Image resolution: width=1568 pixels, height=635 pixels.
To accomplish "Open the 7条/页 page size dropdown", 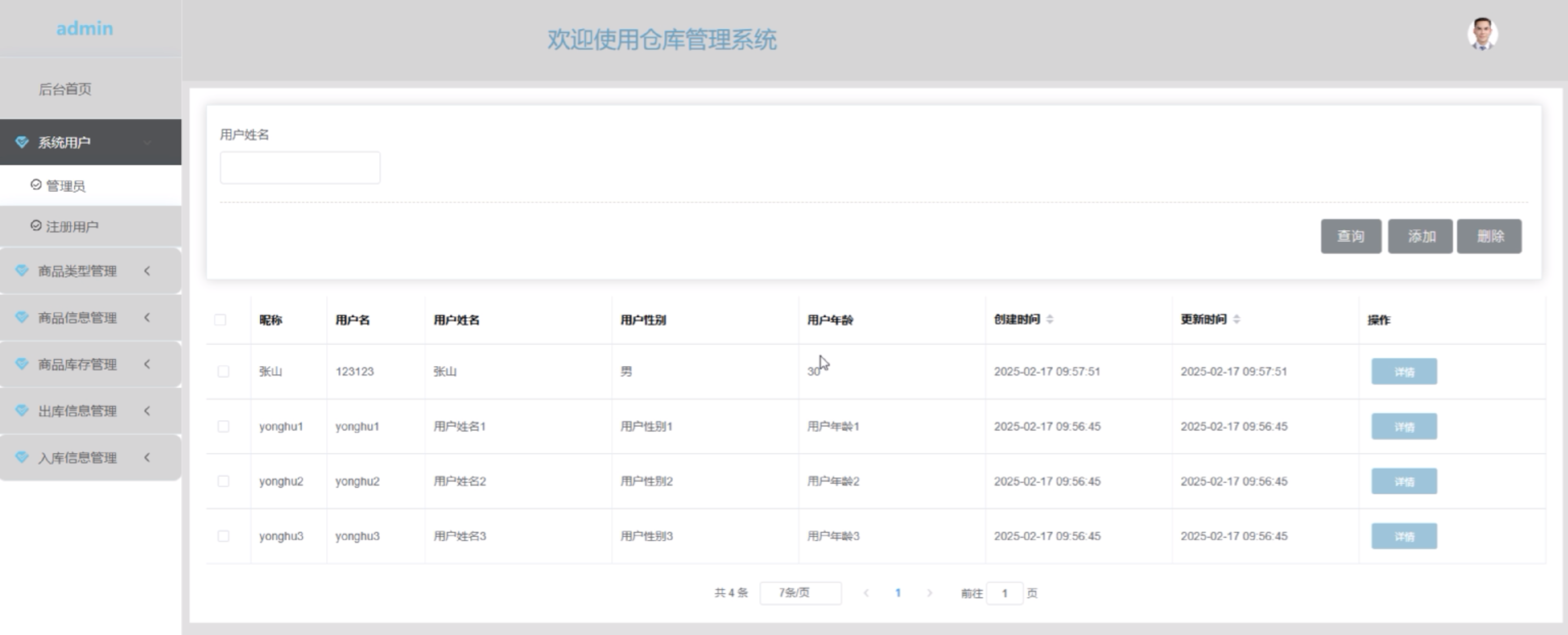I will pyautogui.click(x=800, y=593).
